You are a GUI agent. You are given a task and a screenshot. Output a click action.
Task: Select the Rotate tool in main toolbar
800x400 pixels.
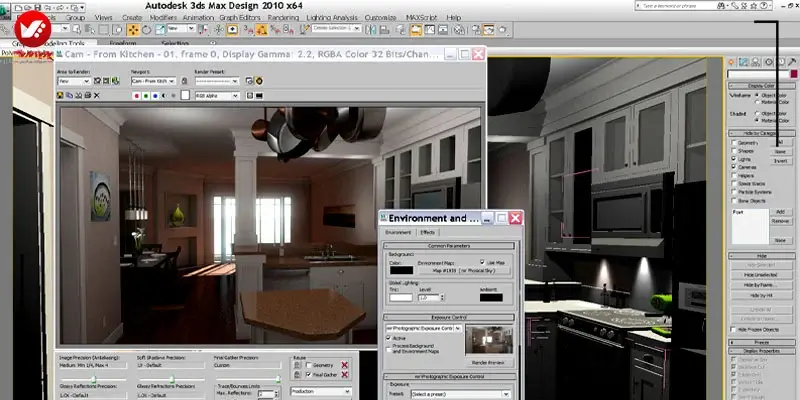(146, 29)
